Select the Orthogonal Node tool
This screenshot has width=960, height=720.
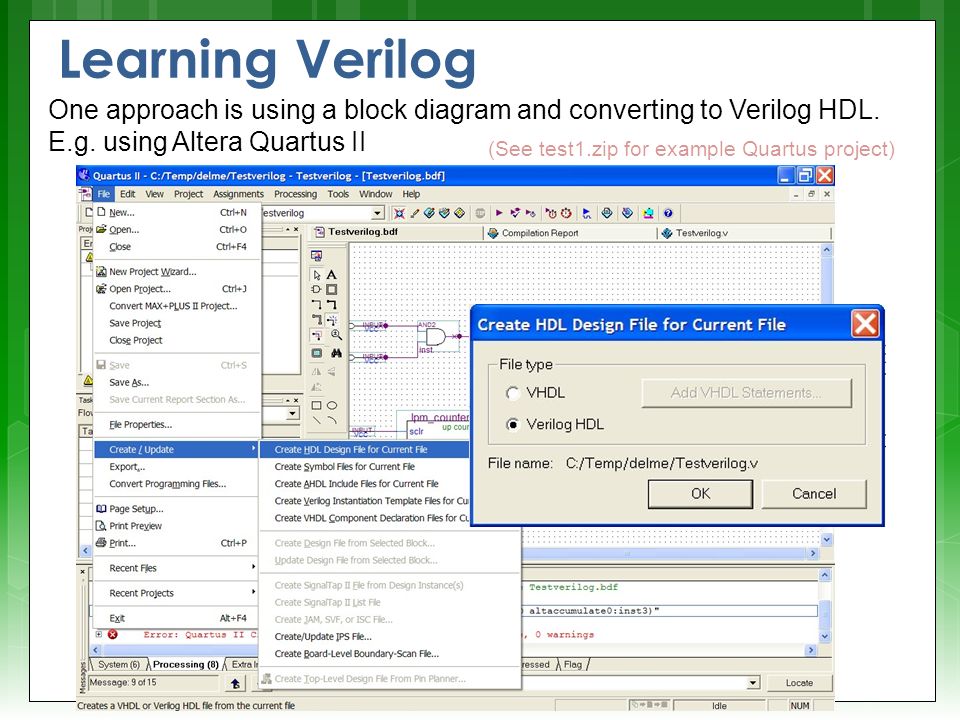point(317,304)
